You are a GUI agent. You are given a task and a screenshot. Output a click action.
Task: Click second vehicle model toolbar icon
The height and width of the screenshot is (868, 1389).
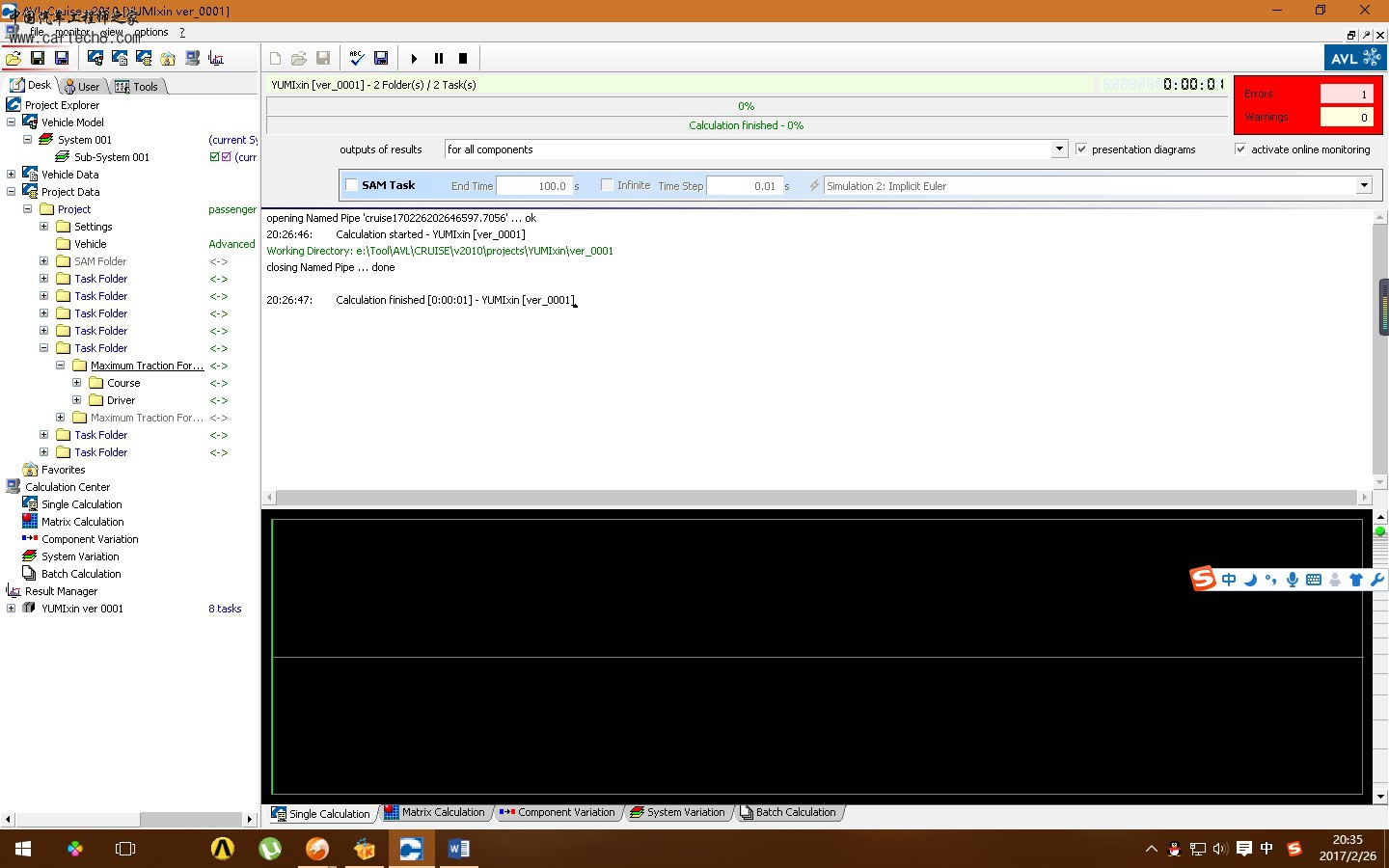pos(120,58)
